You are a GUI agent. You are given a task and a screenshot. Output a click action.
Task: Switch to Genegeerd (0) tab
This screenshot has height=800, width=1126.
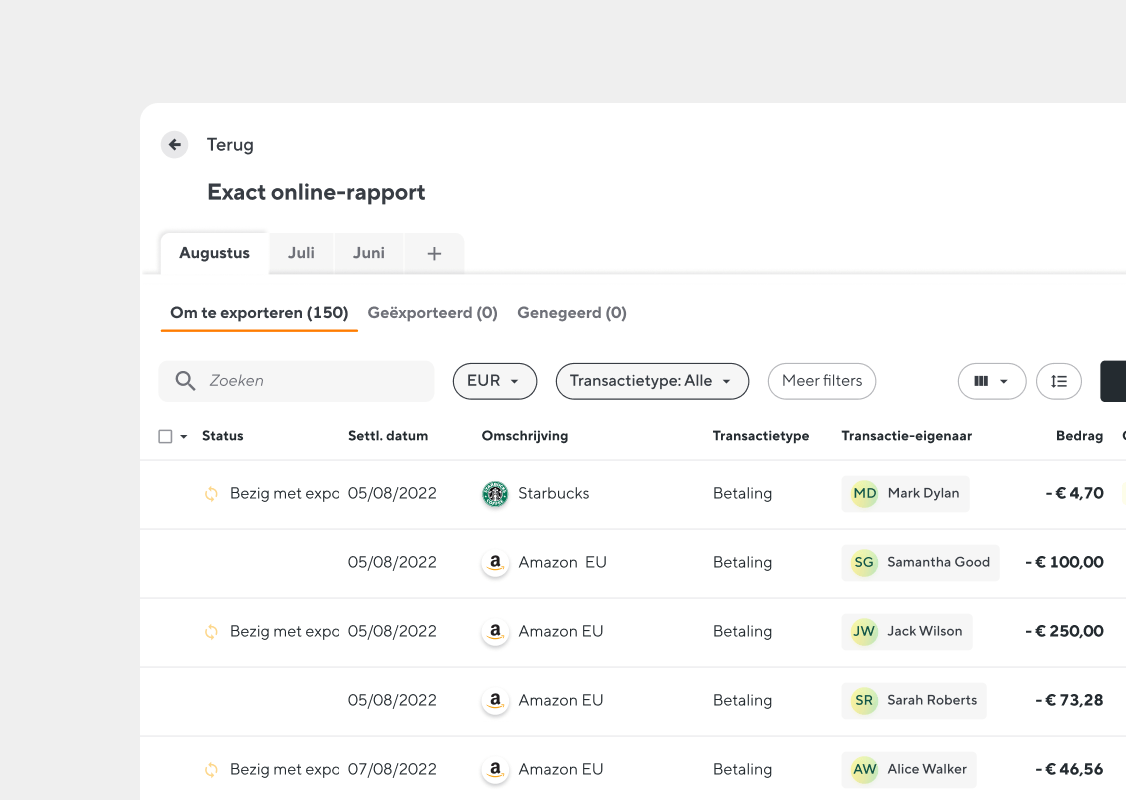(x=572, y=313)
